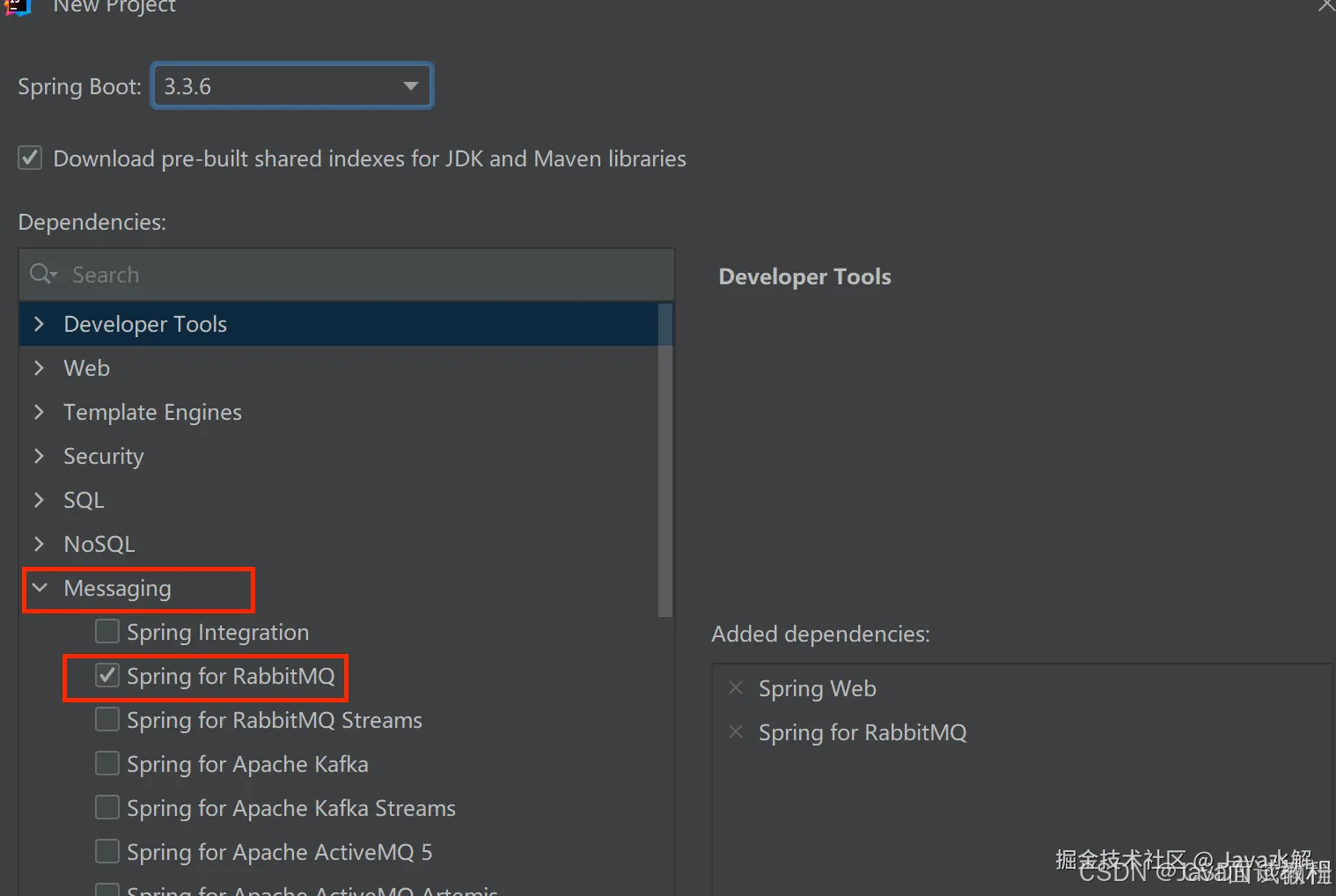Viewport: 1336px width, 896px height.
Task: Expand the Template Engines category
Action: tap(39, 412)
